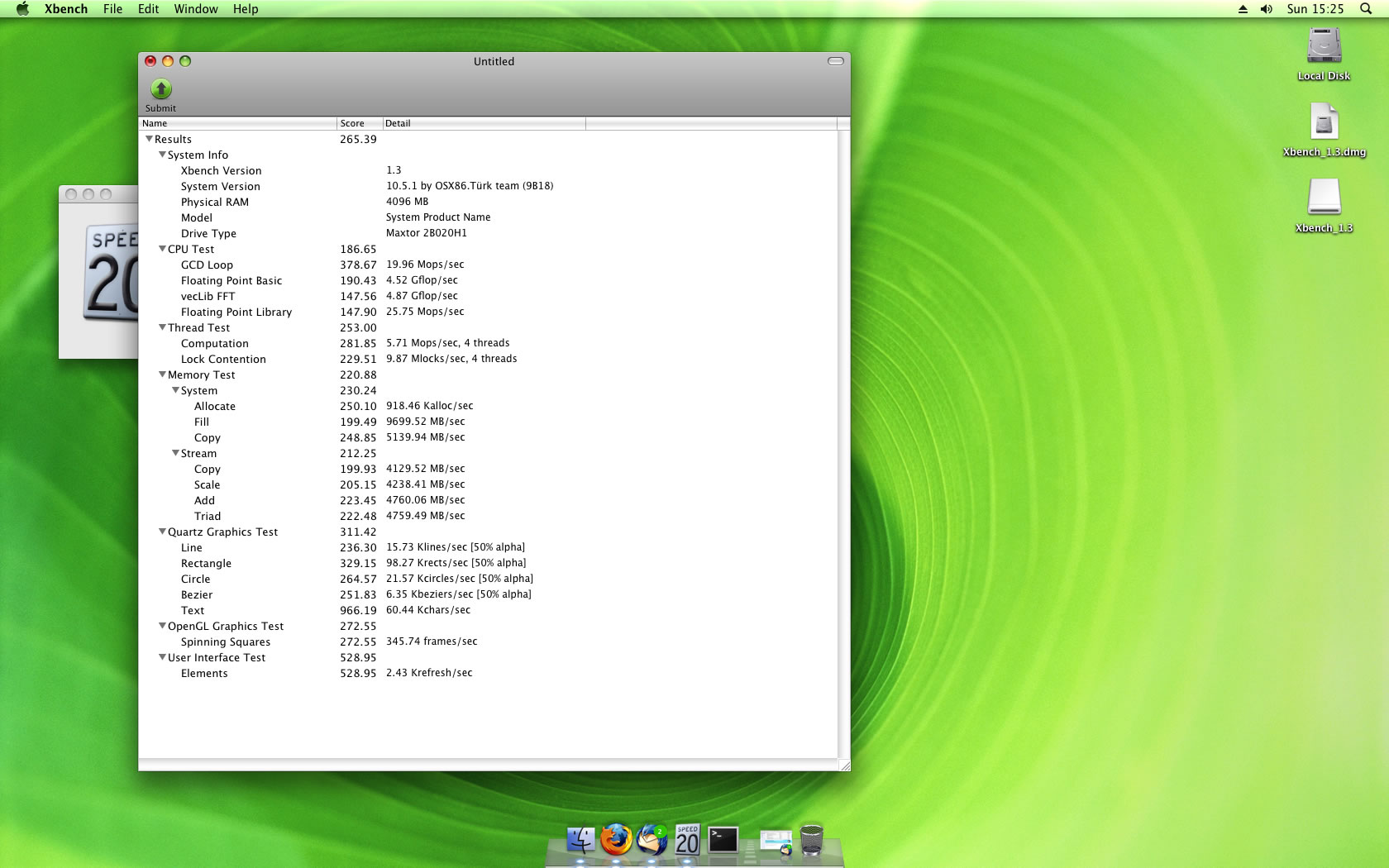Click the Detail column header

click(x=484, y=123)
